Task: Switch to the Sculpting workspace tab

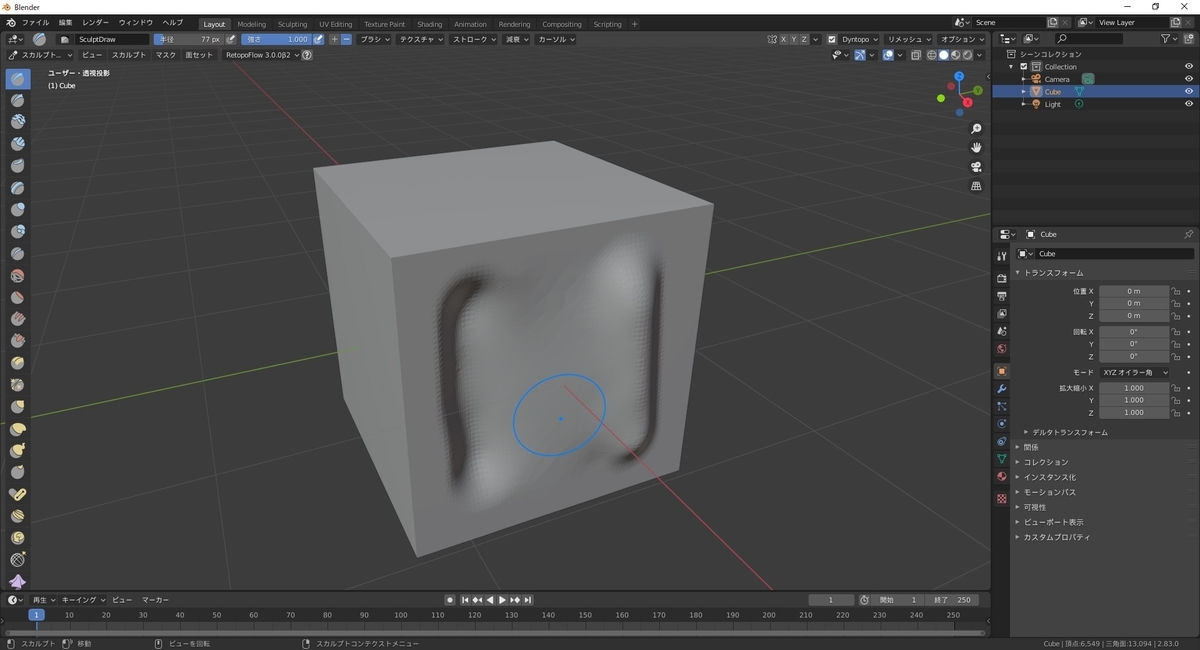Action: (292, 24)
